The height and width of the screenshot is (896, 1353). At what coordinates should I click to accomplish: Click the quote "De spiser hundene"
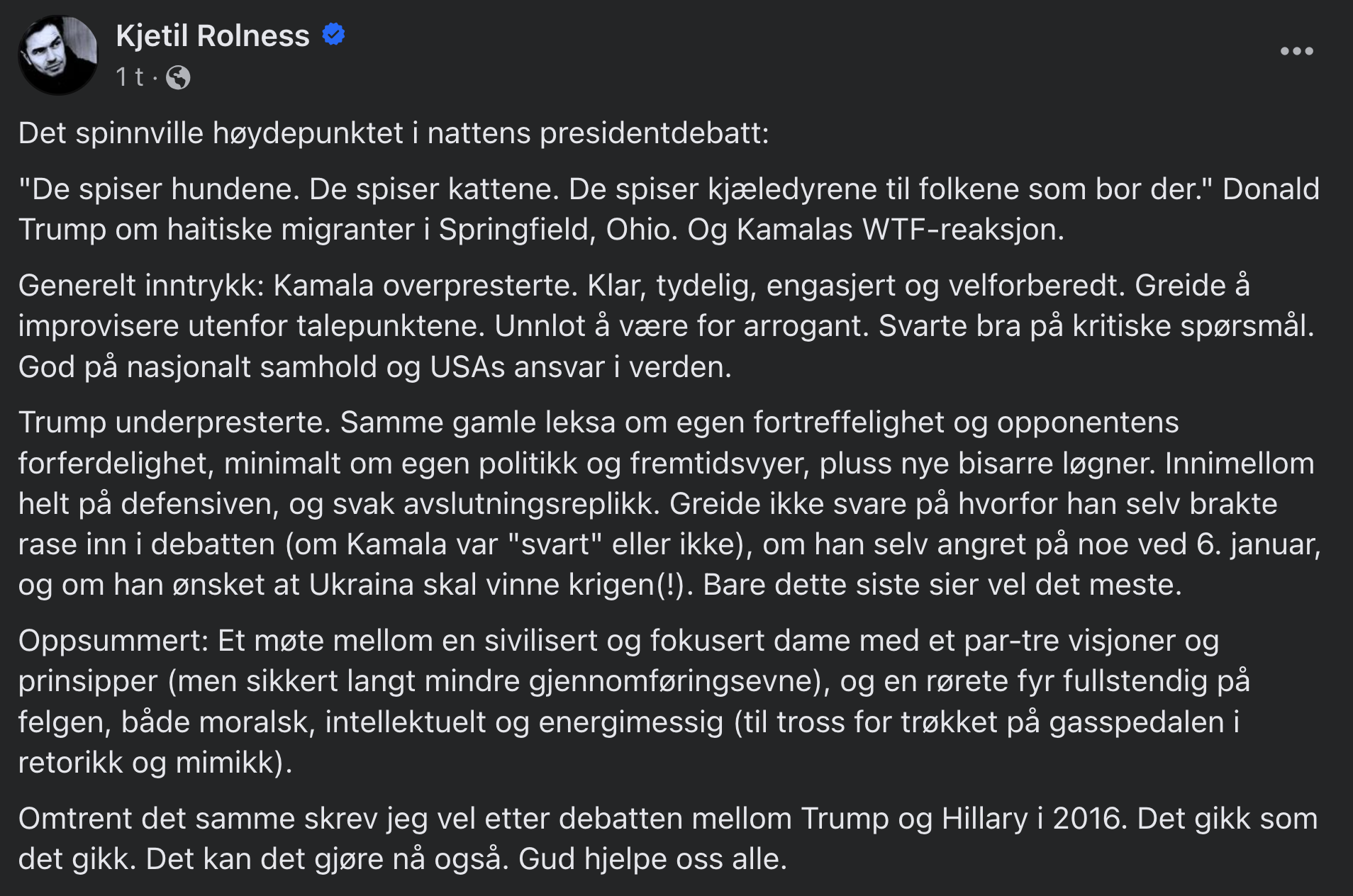pyautogui.click(x=163, y=189)
